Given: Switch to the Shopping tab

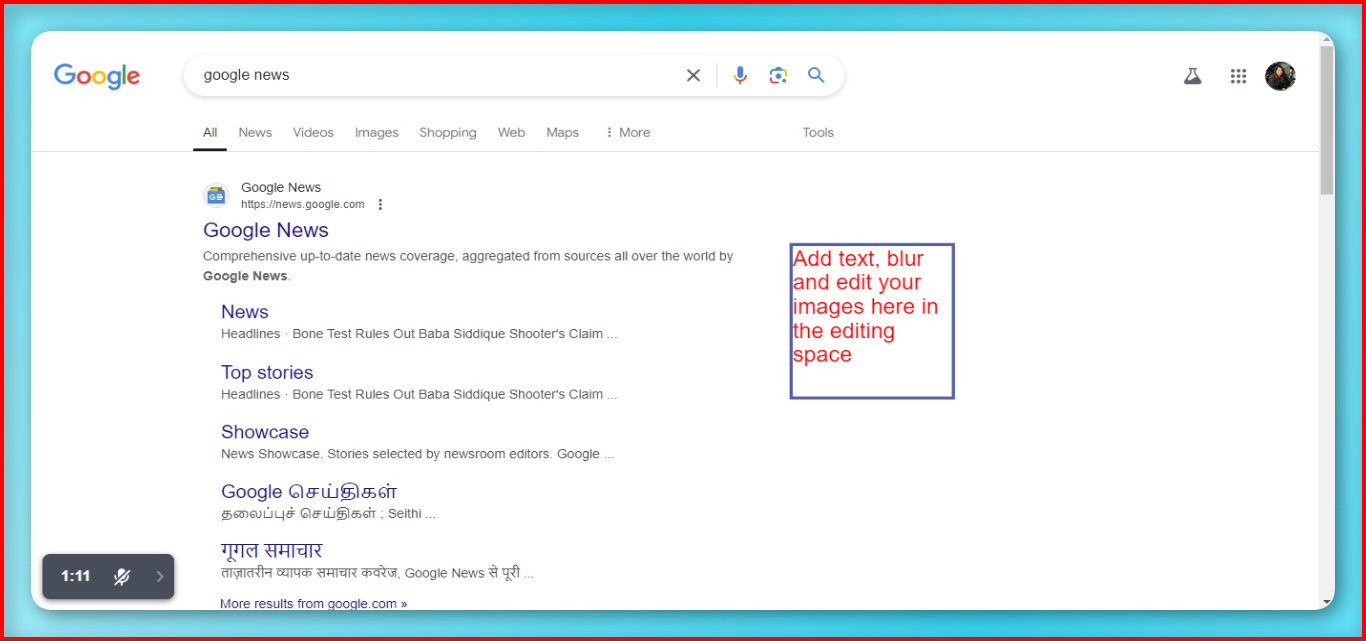Looking at the screenshot, I should (448, 132).
